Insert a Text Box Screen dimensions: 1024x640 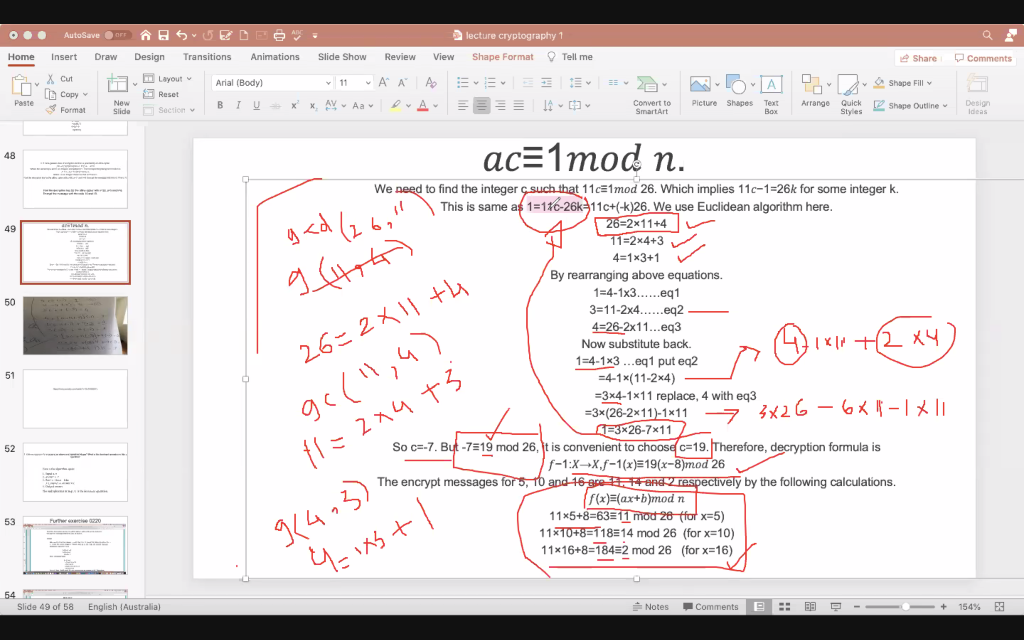point(771,95)
